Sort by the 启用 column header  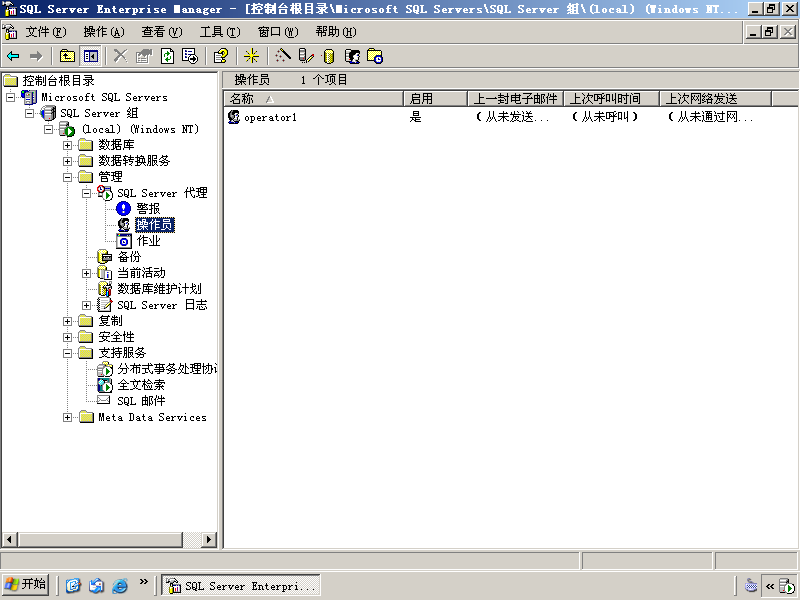coord(435,98)
